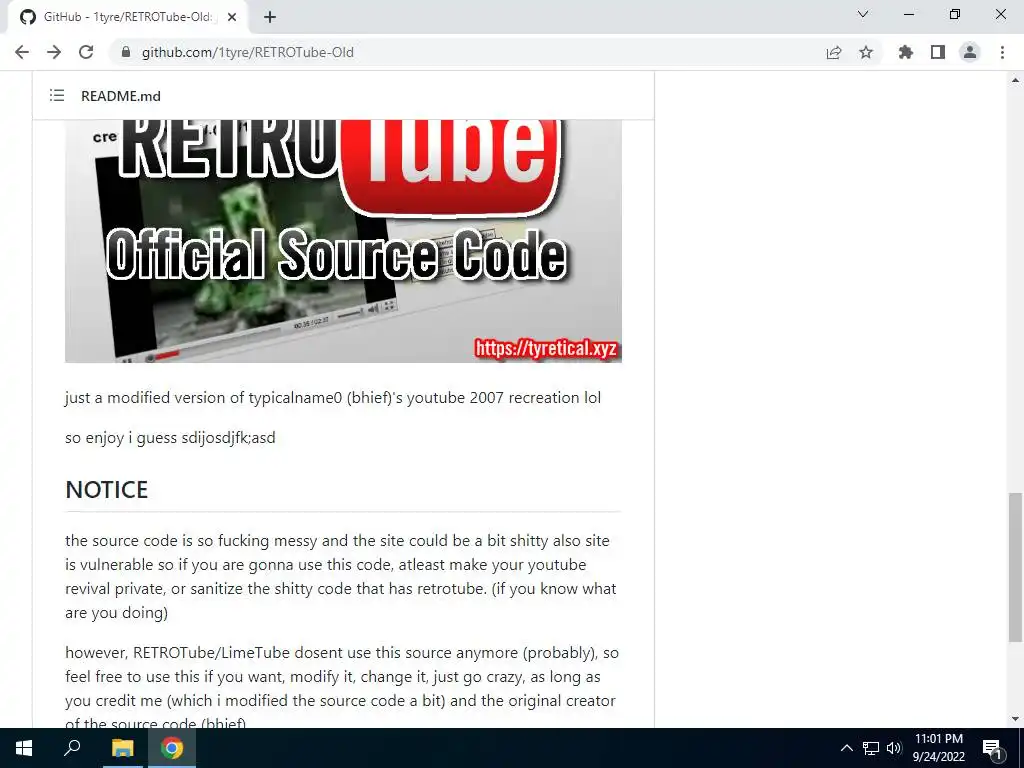Open File Explorer from the taskbar

[122, 748]
